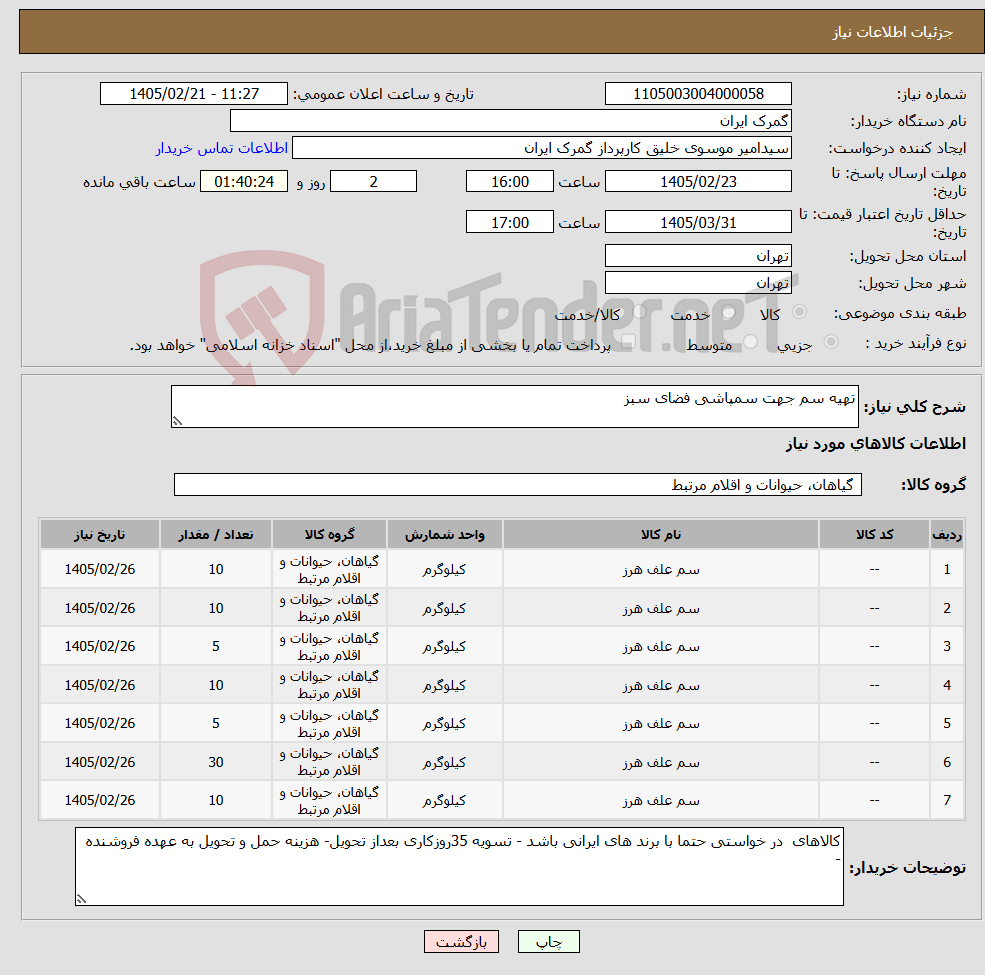The width and height of the screenshot is (985, 975).
Task: Click the deadline time field 16:00
Action: click(x=509, y=182)
